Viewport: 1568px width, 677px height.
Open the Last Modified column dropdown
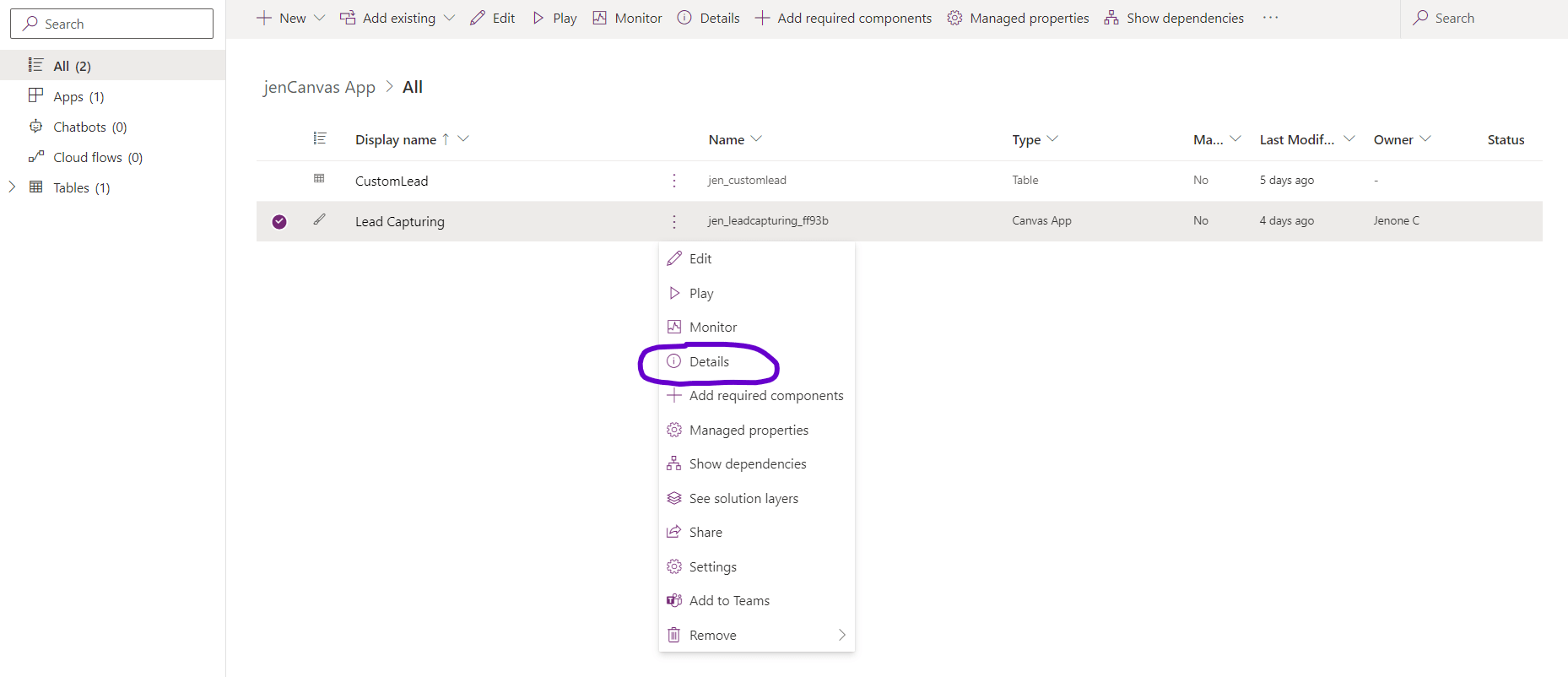coord(1349,138)
